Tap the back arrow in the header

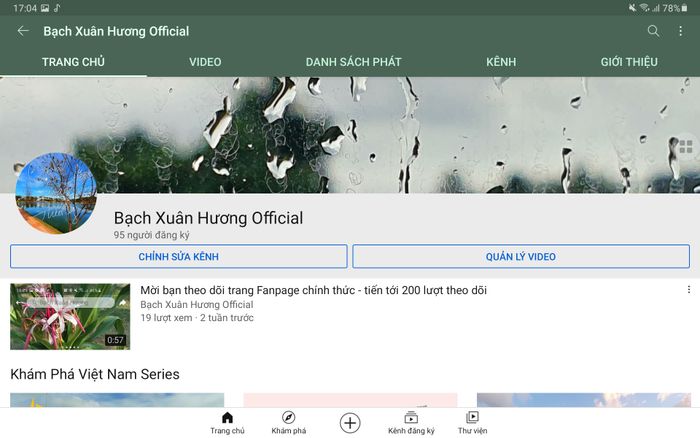(x=23, y=31)
